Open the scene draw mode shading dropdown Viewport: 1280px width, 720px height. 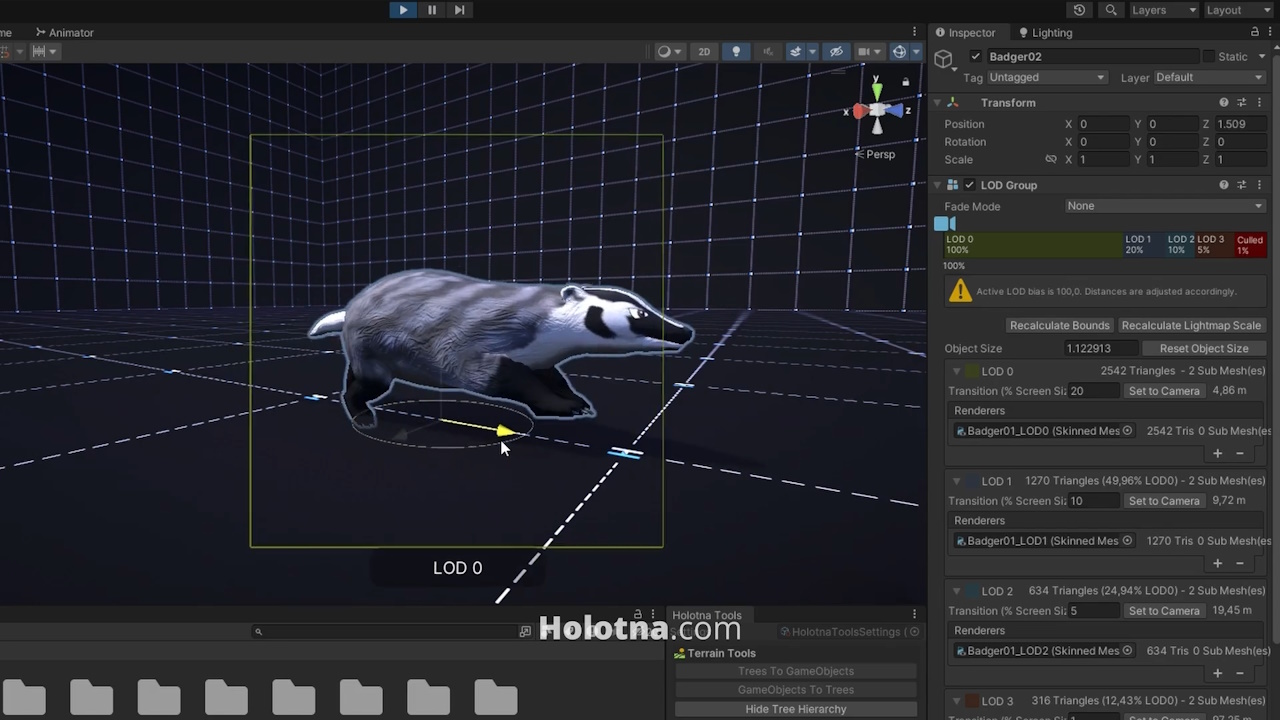[x=669, y=52]
